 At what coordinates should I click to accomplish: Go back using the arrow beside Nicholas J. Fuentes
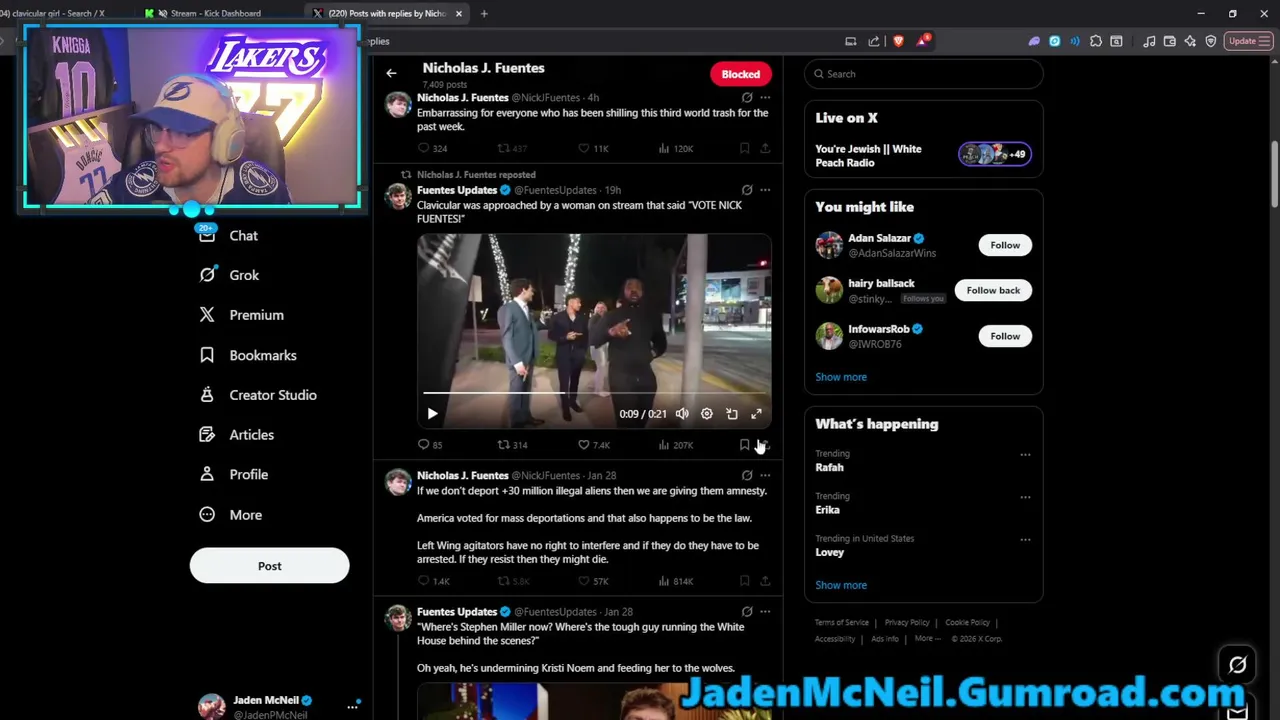pos(391,73)
